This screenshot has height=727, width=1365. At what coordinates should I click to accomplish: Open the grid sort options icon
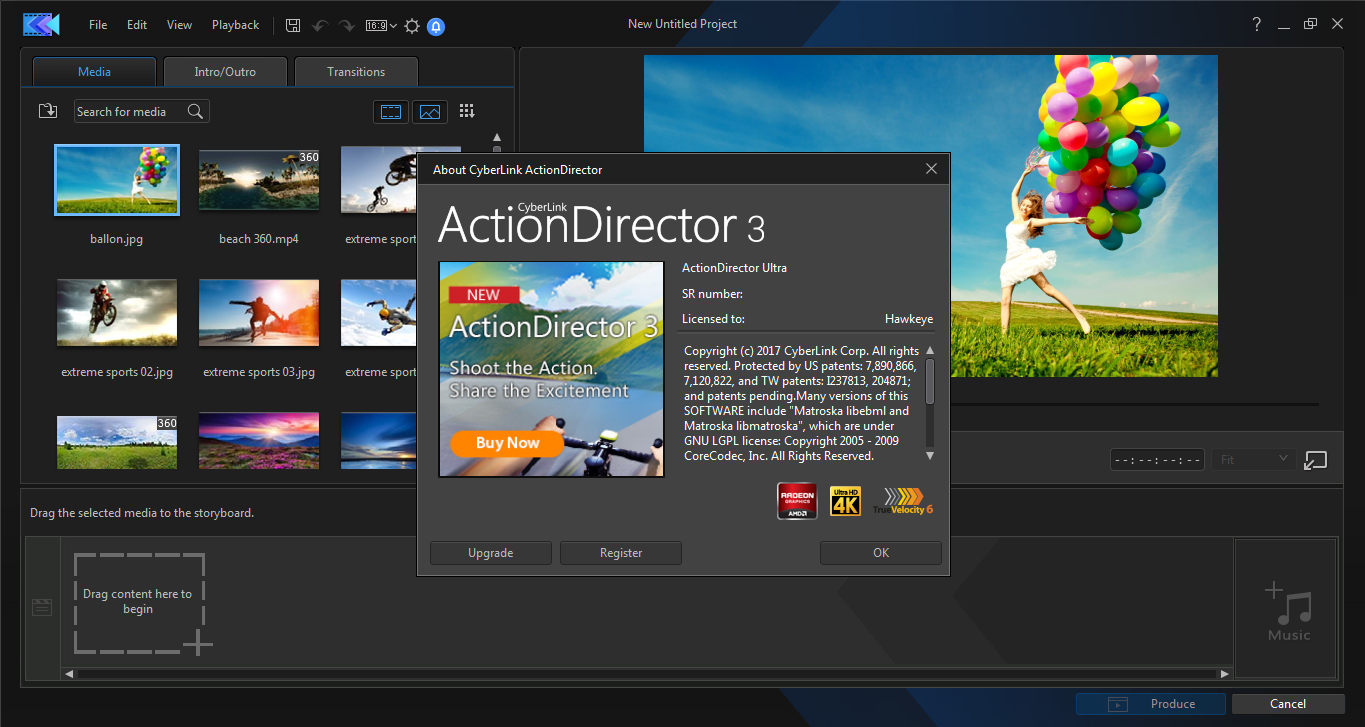coord(466,111)
